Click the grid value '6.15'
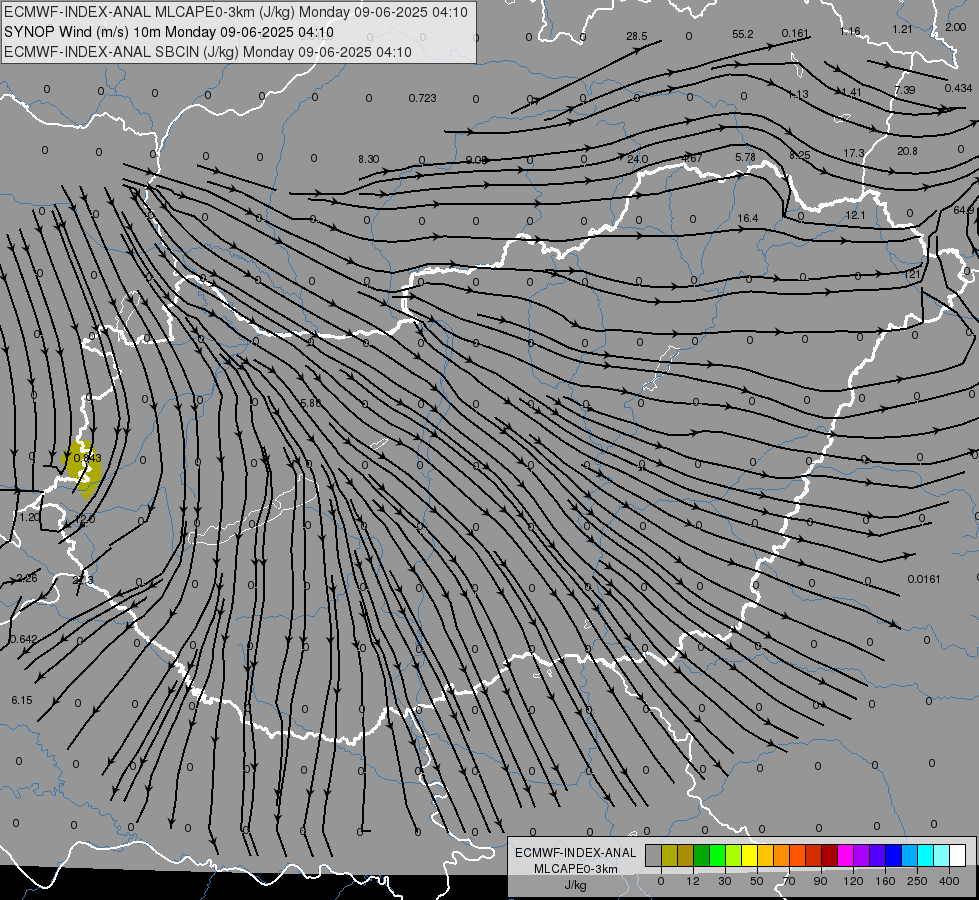Image resolution: width=979 pixels, height=900 pixels. pyautogui.click(x=22, y=700)
